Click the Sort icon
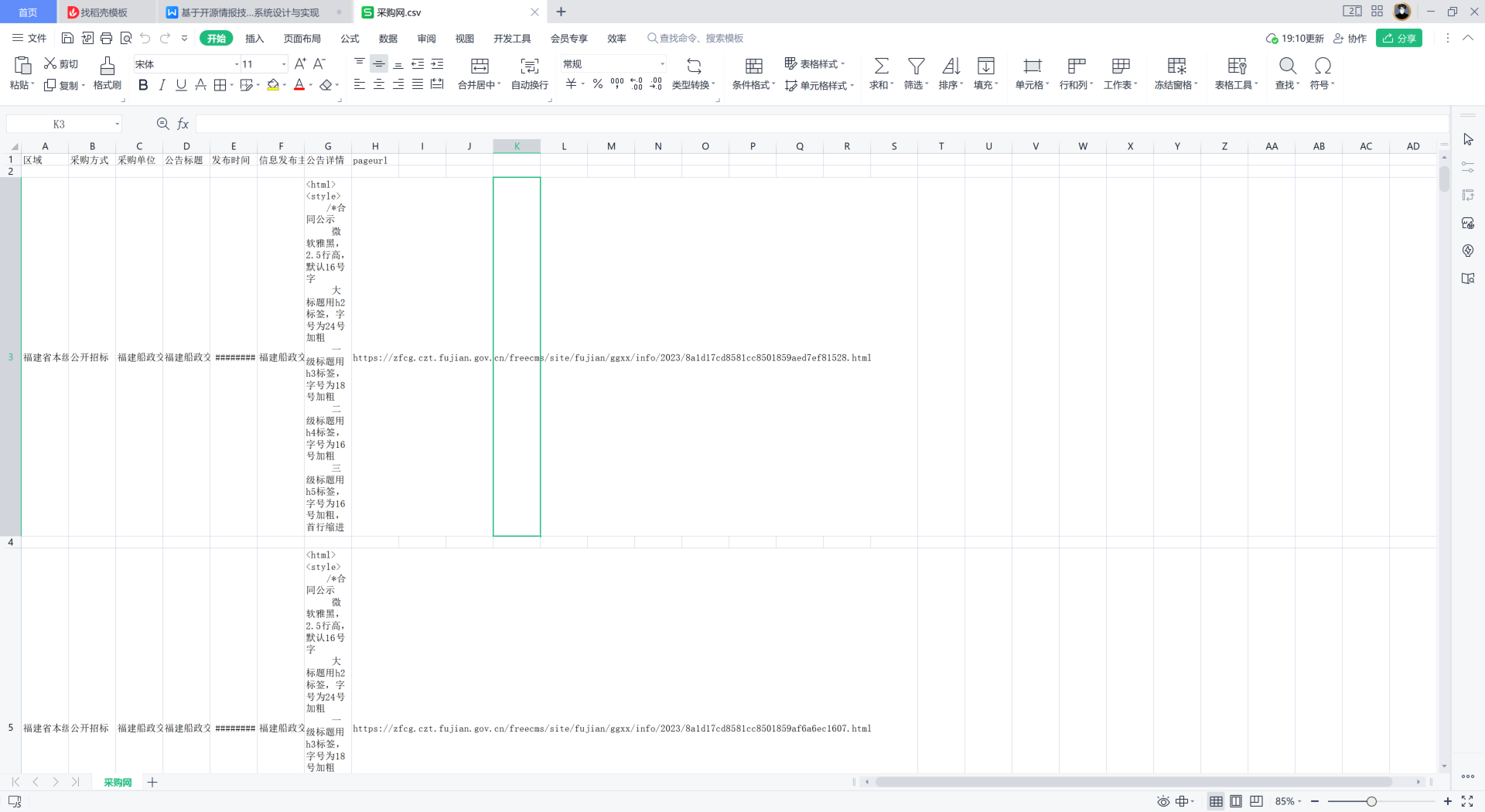 coord(951,66)
